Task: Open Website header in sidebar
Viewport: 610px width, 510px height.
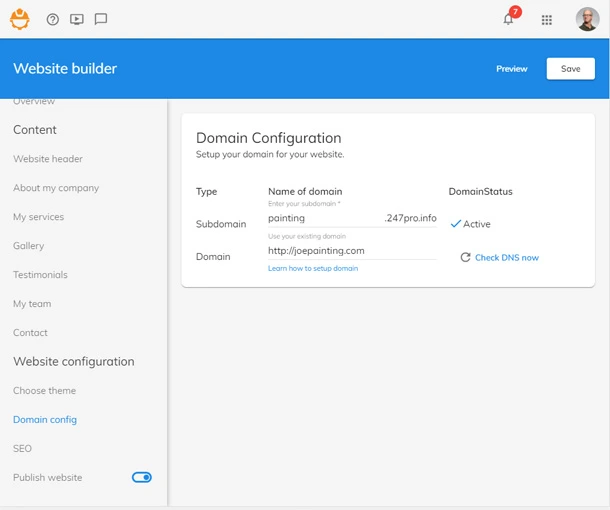Action: [x=48, y=159]
